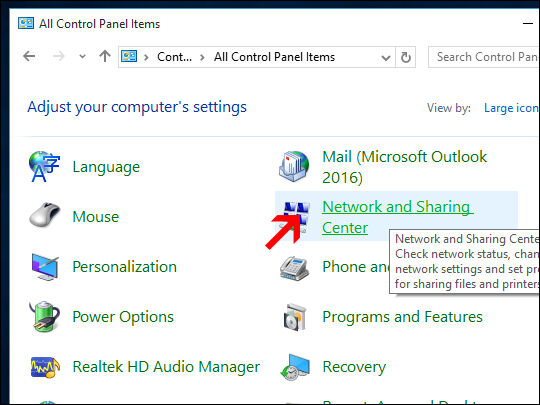Click the Mail (Microsoft Outlook 2016) icon

click(294, 167)
